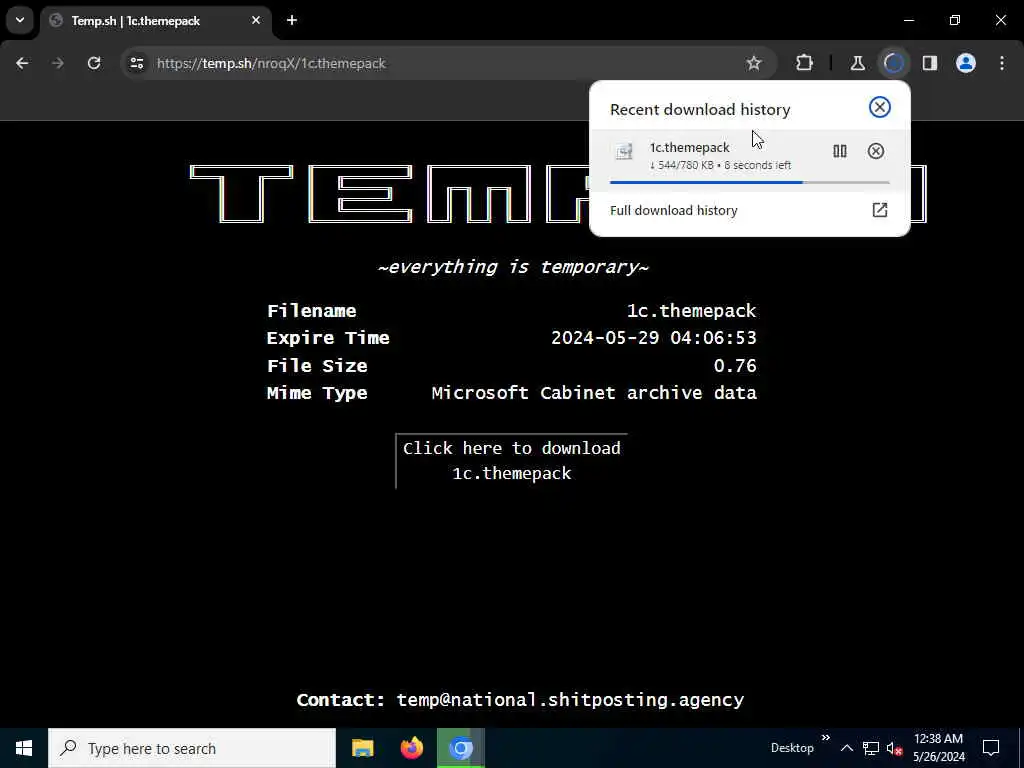
Task: Click the downloads progress icon in toolbar
Action: (x=893, y=63)
